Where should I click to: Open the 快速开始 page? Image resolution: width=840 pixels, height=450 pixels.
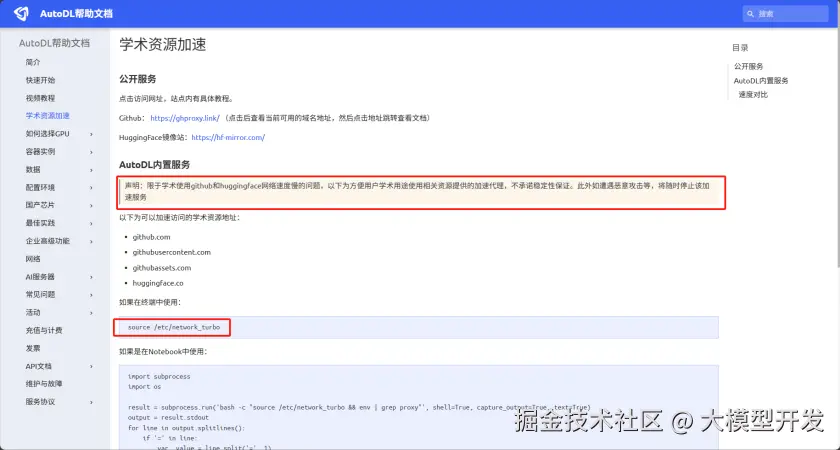pos(40,80)
